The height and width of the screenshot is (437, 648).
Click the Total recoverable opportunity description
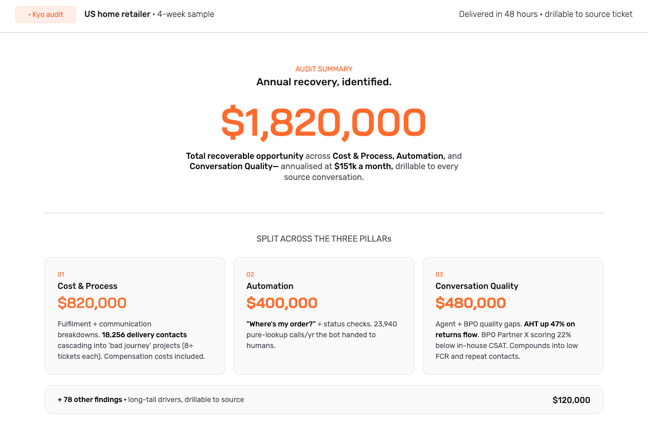324,166
